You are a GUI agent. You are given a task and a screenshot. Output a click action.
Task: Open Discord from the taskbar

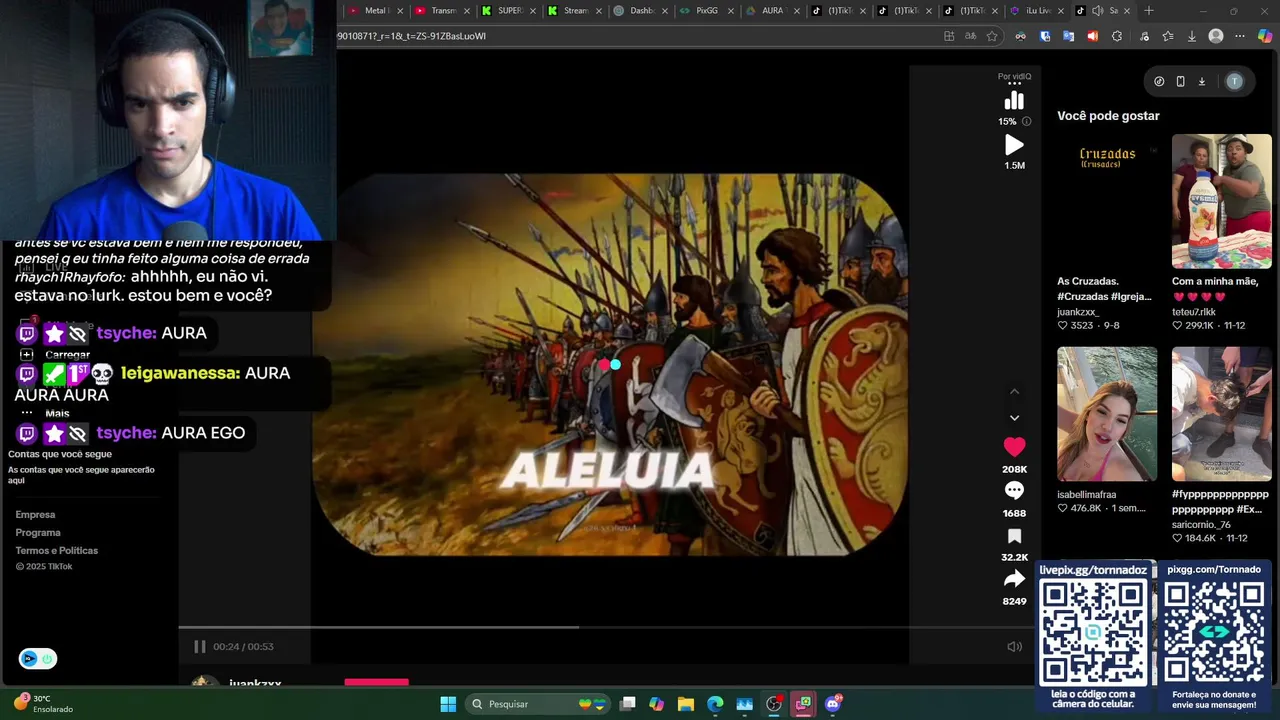tap(833, 704)
